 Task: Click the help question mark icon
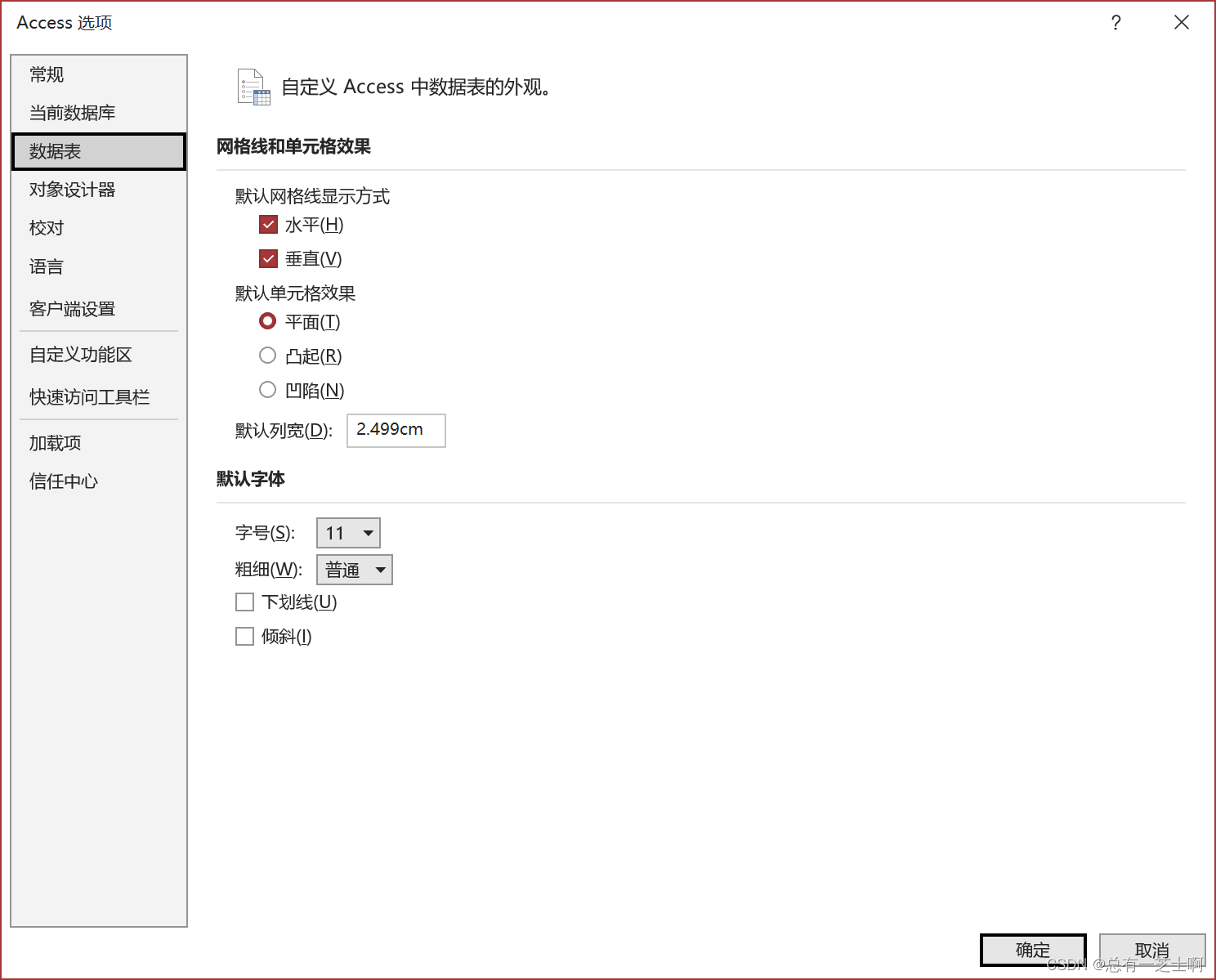click(1116, 23)
